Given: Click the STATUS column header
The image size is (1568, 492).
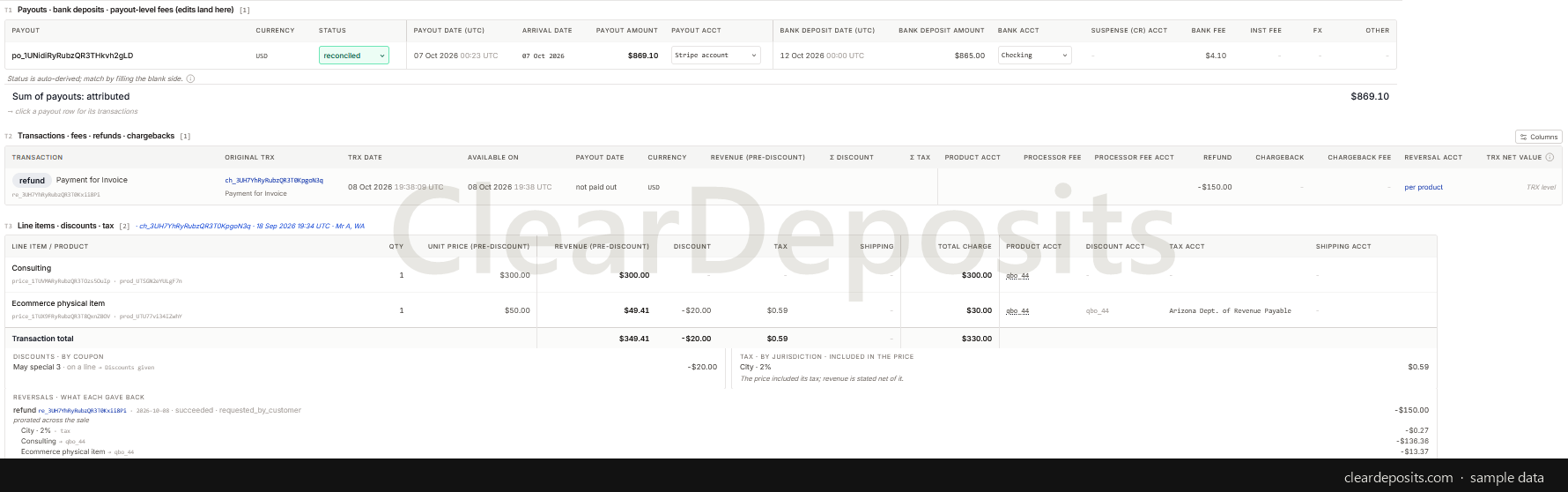Looking at the screenshot, I should click(332, 30).
